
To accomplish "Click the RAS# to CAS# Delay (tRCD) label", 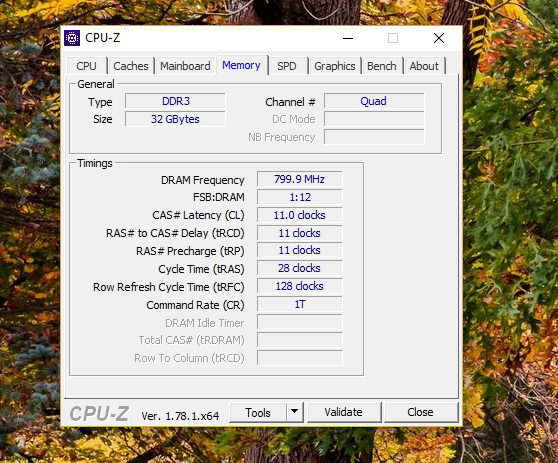I will (x=175, y=233).
